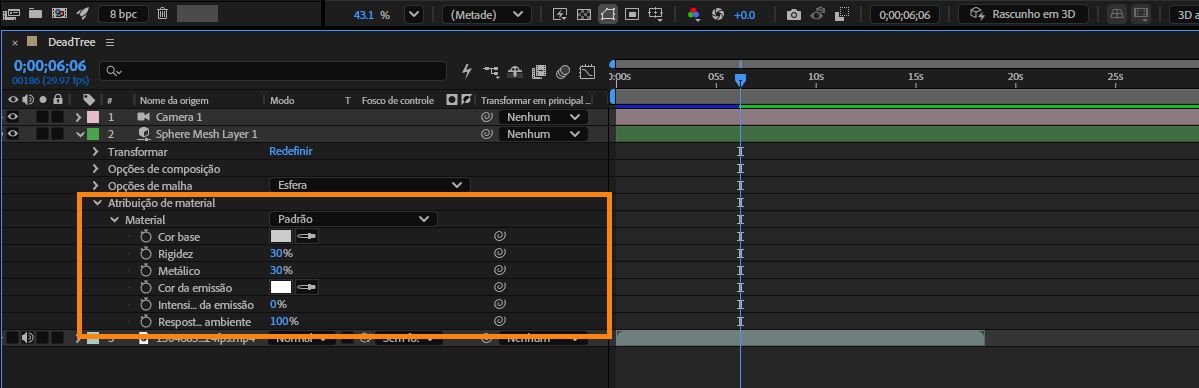Screen dimensions: 1199x388
Task: Open Sphere Mesh Layer 1 Nenhum dropdown
Action: [543, 134]
